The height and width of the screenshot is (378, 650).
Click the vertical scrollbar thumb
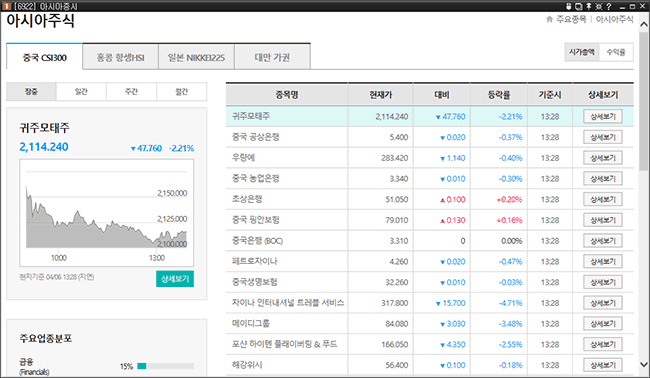tap(644, 102)
